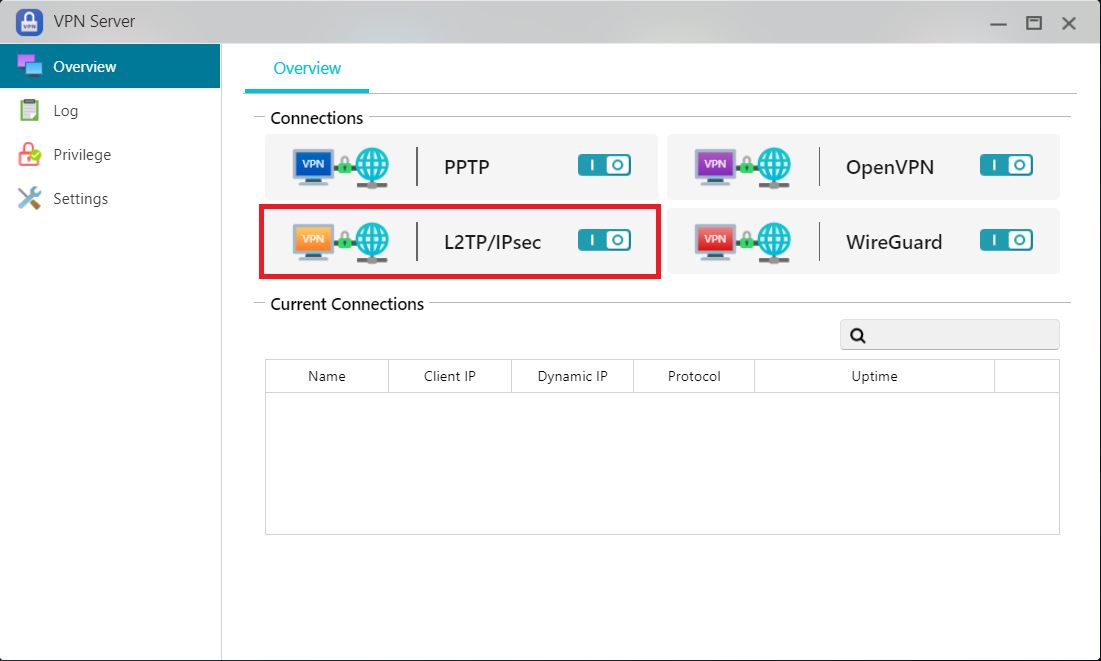The image size is (1101, 661).
Task: Sort by the Client IP column header
Action: [x=449, y=377]
